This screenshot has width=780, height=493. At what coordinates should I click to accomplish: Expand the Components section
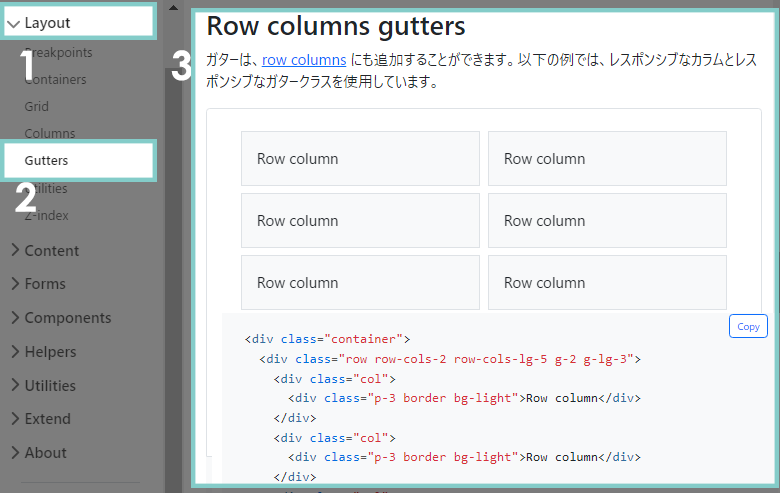[x=66, y=318]
